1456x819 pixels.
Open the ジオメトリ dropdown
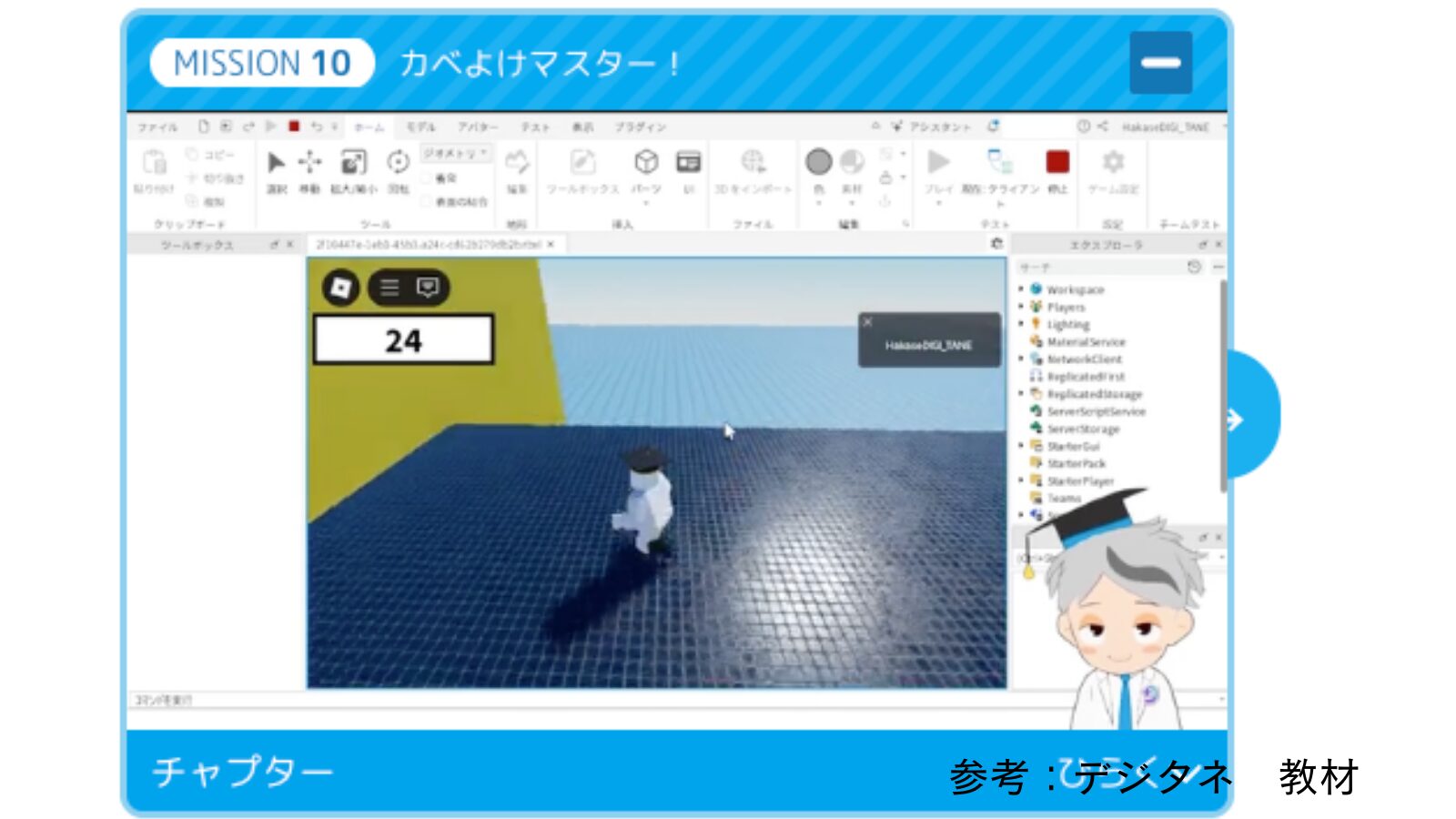pos(456,154)
